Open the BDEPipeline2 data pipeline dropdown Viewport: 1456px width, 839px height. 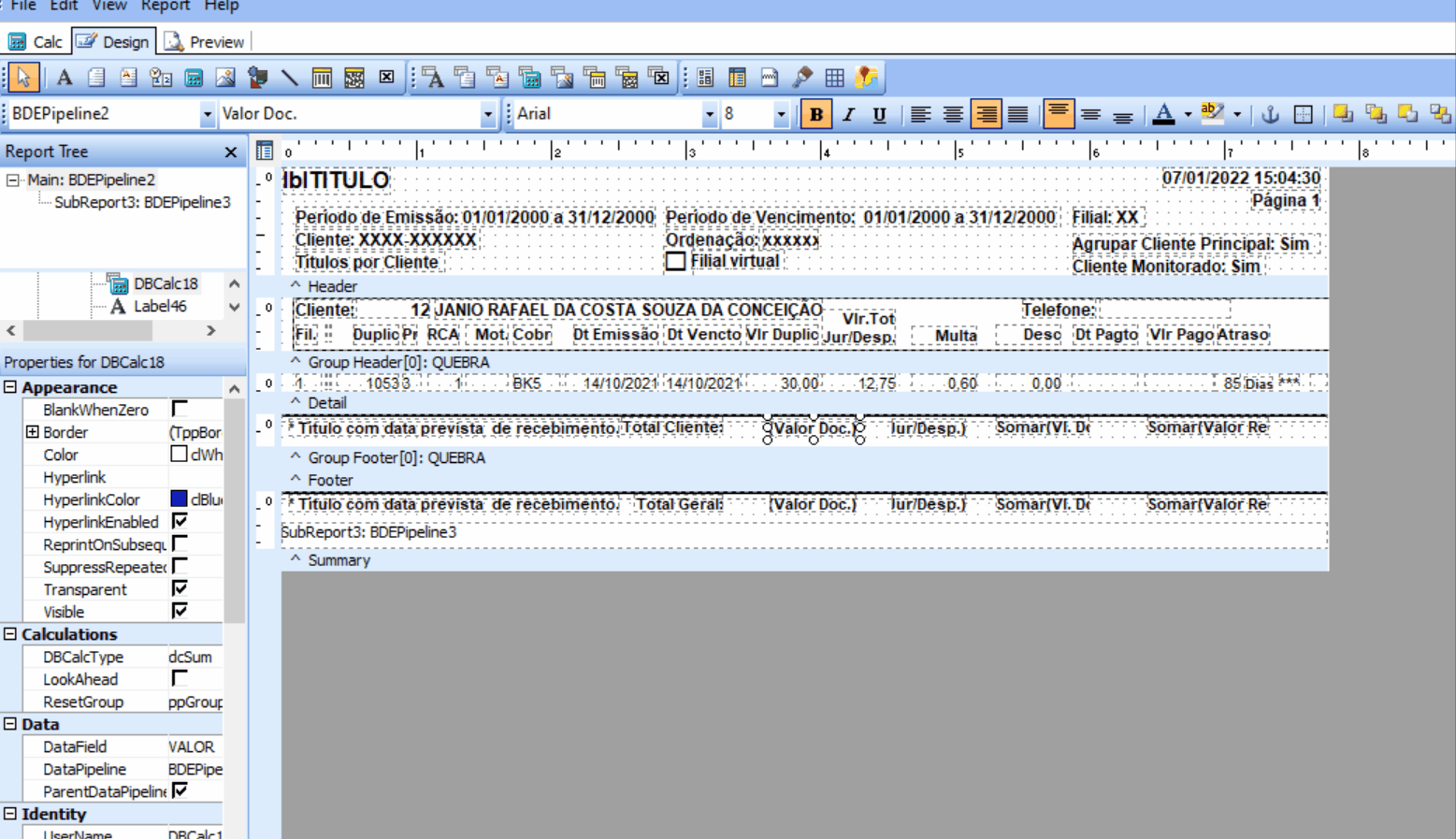[x=207, y=114]
